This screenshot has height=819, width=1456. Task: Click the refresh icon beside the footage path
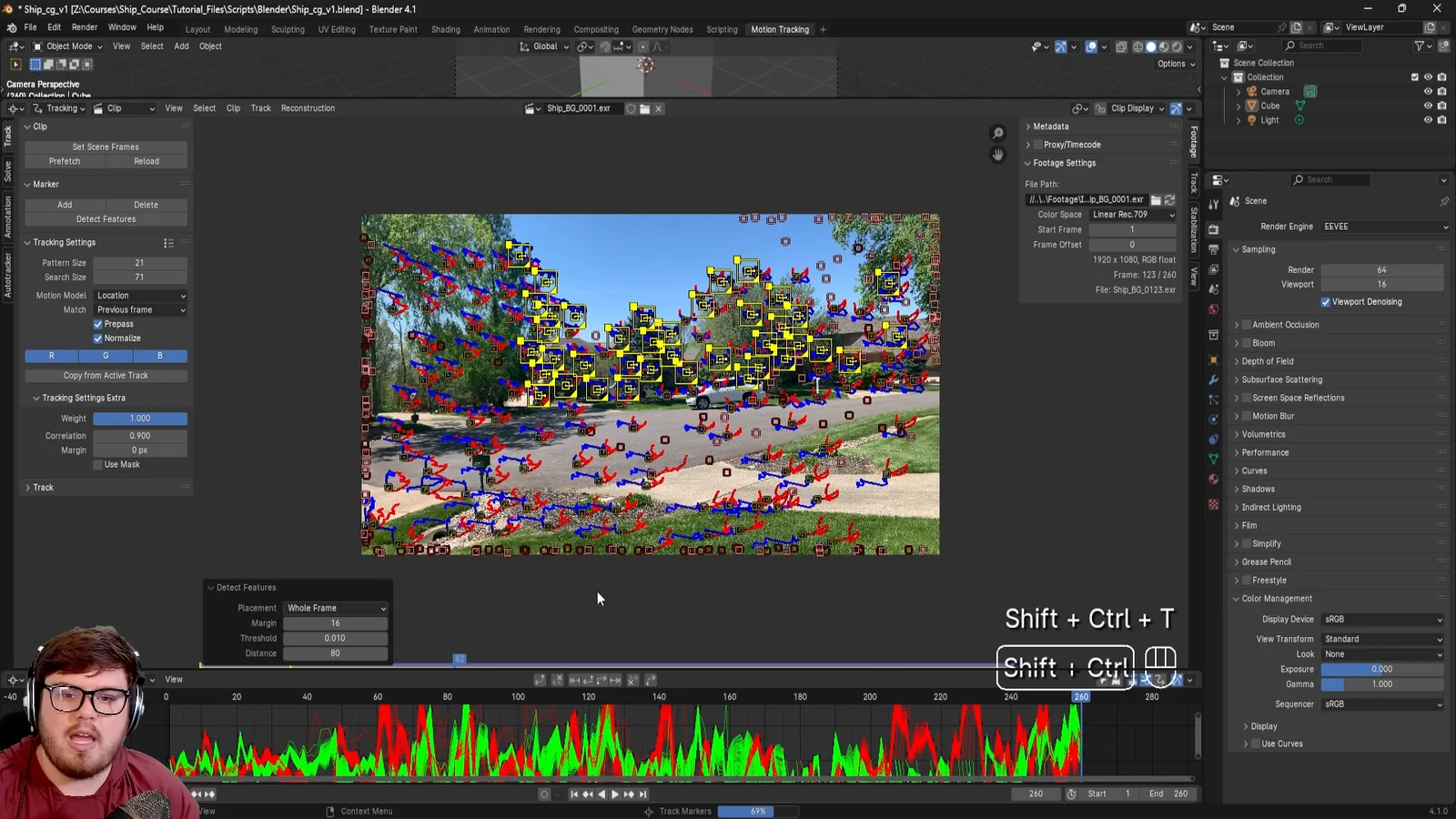coord(1169,199)
